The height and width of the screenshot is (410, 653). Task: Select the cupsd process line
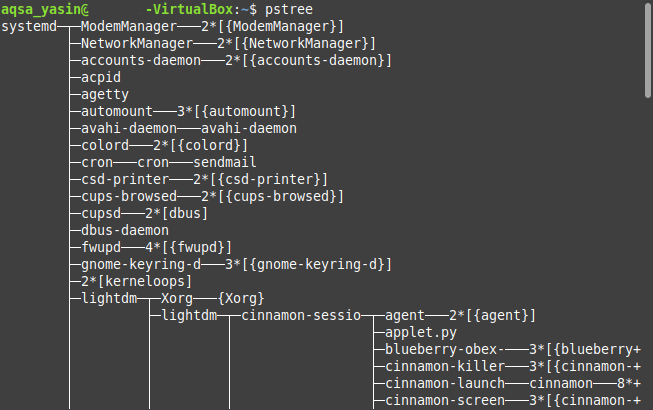pos(101,213)
